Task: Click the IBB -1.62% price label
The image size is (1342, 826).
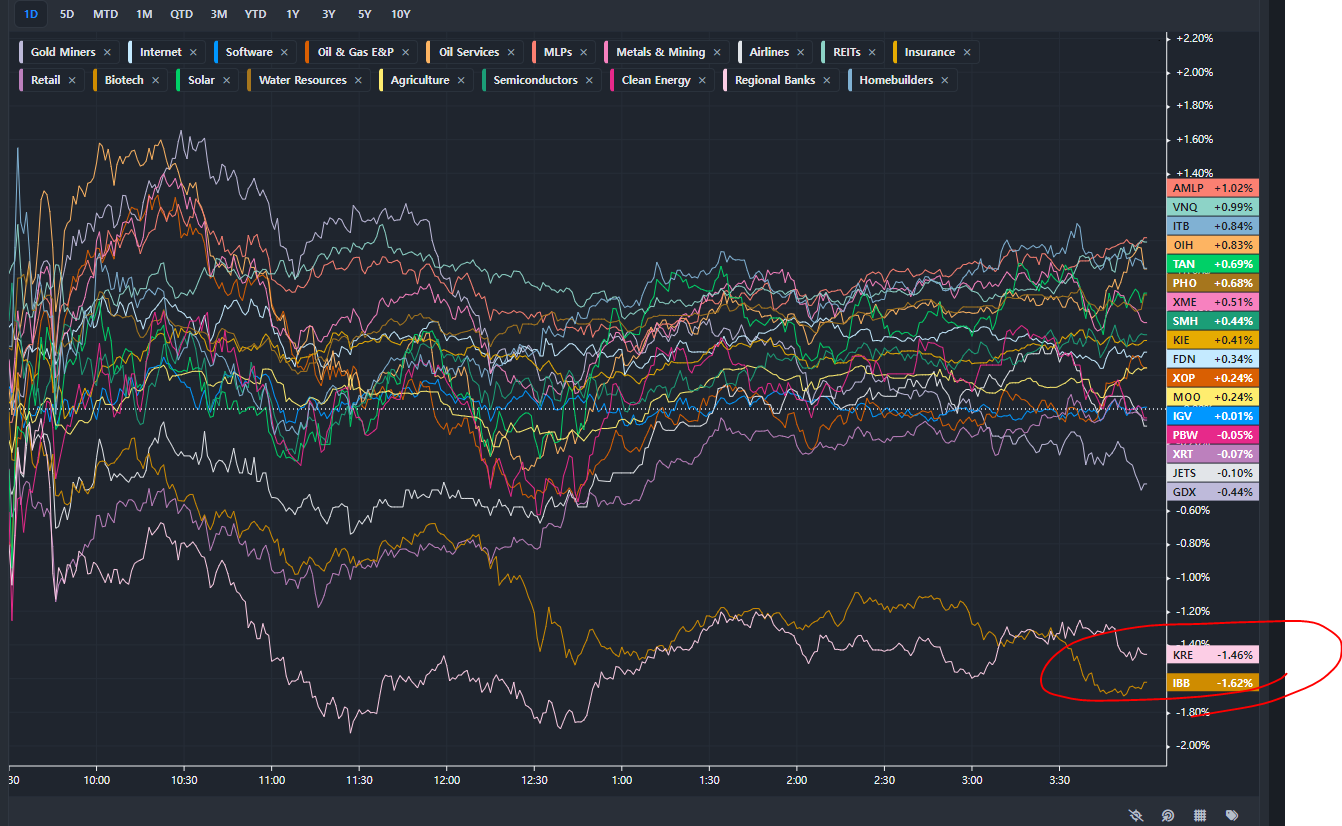Action: 1213,683
